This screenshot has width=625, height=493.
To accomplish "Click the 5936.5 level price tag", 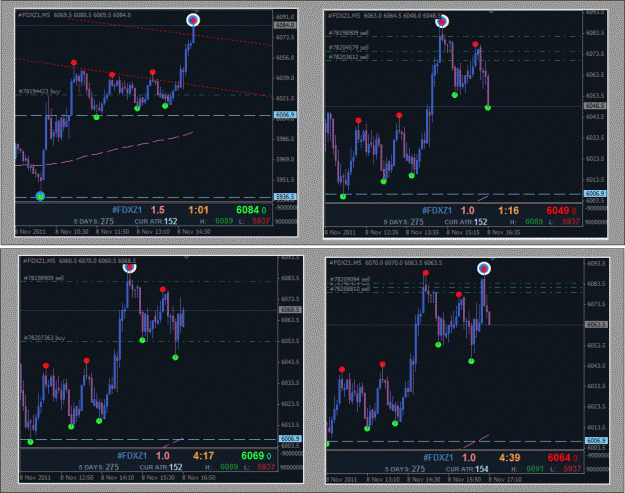I will tap(285, 196).
